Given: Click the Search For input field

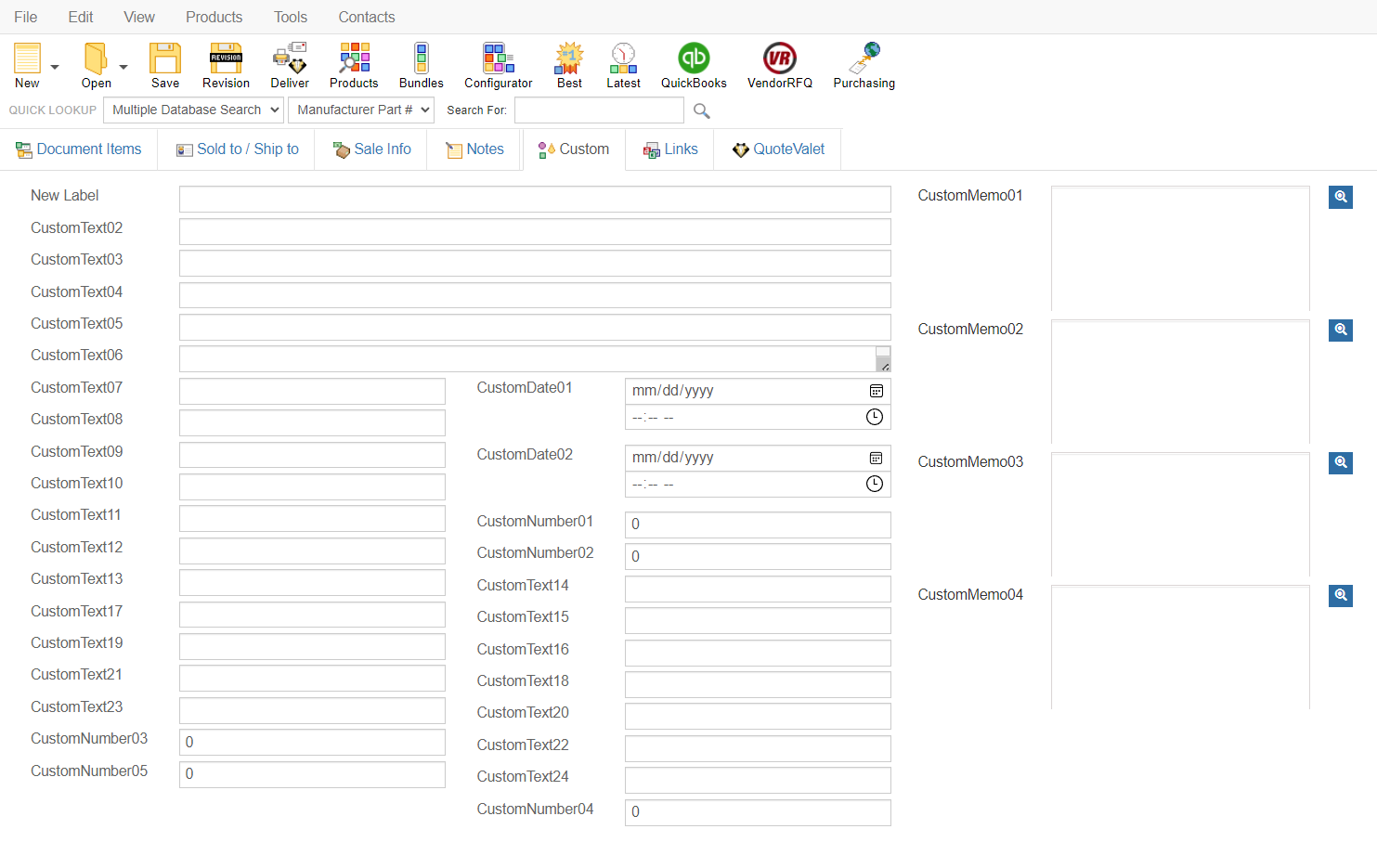Looking at the screenshot, I should 599,110.
